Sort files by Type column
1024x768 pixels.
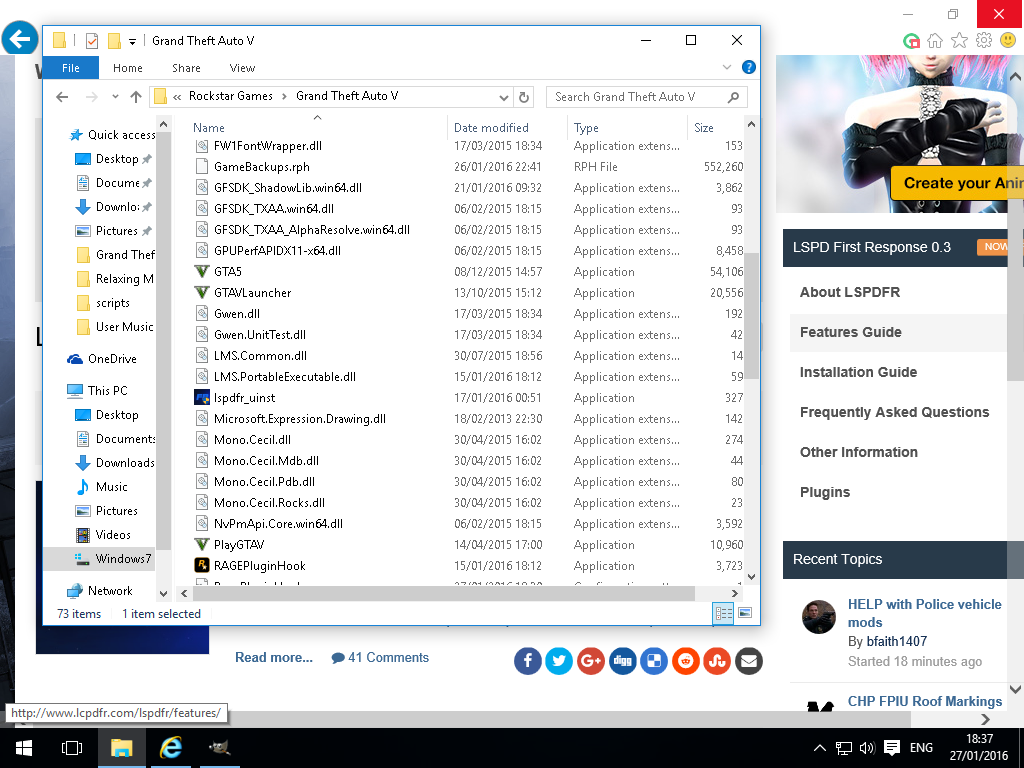pyautogui.click(x=586, y=128)
